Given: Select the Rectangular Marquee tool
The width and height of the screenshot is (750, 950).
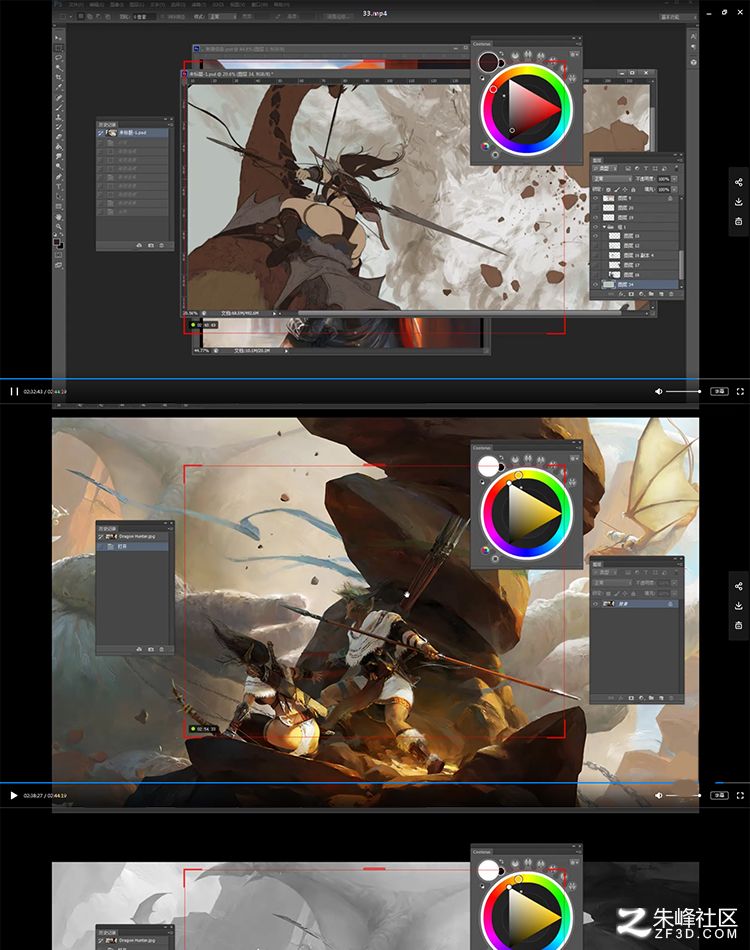Looking at the screenshot, I should 58,48.
